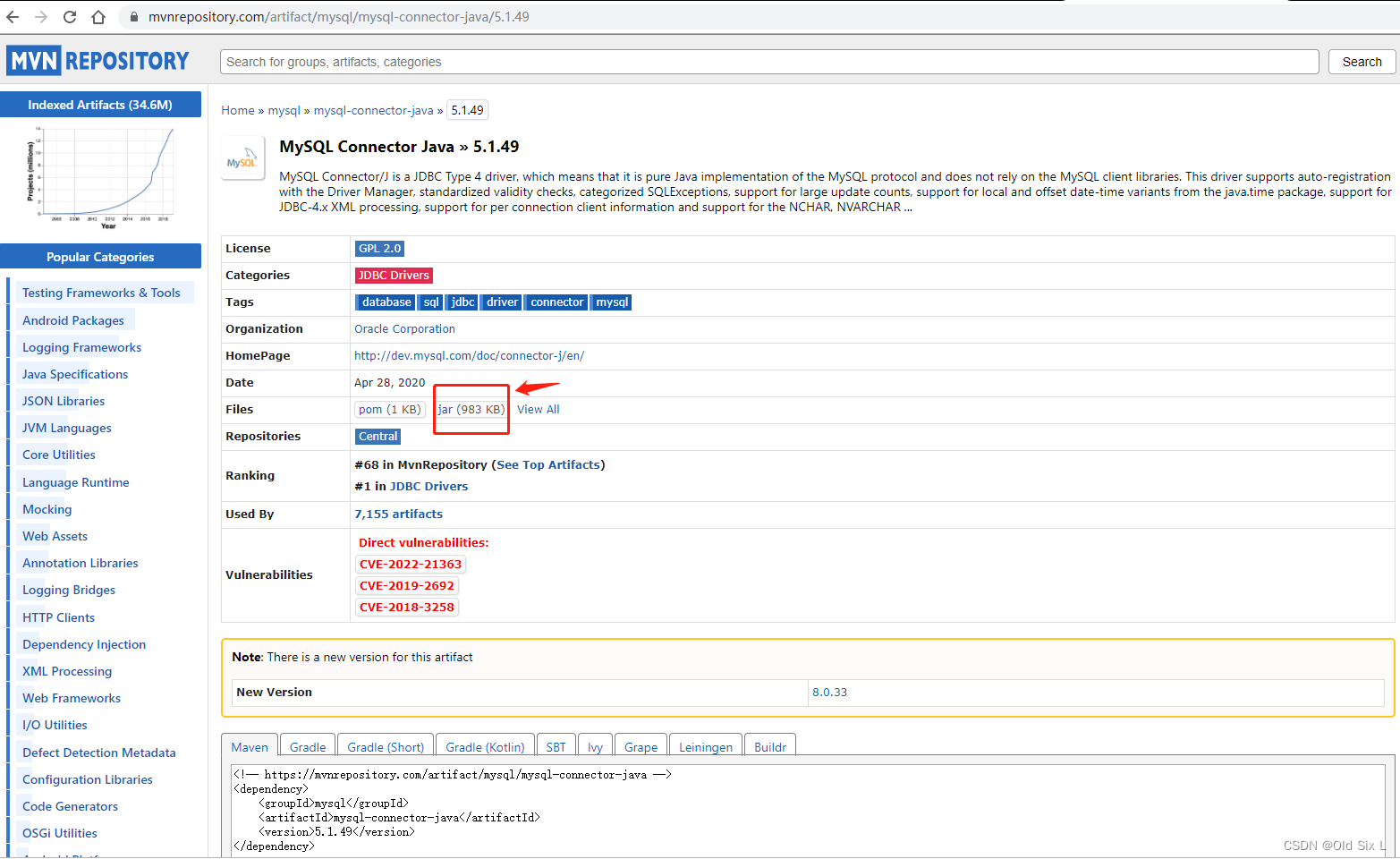Open Web Assets category
This screenshot has height=859, width=1400.
click(55, 536)
